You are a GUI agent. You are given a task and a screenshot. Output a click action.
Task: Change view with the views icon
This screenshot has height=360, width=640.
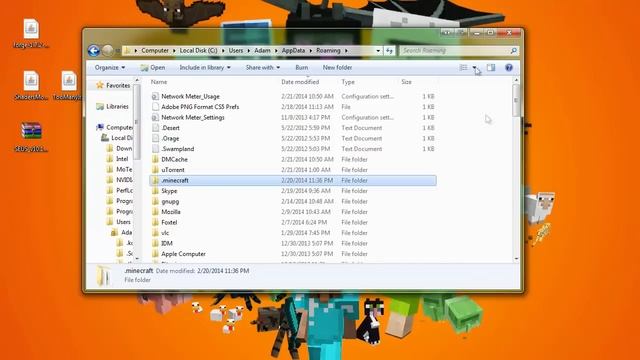[464, 68]
